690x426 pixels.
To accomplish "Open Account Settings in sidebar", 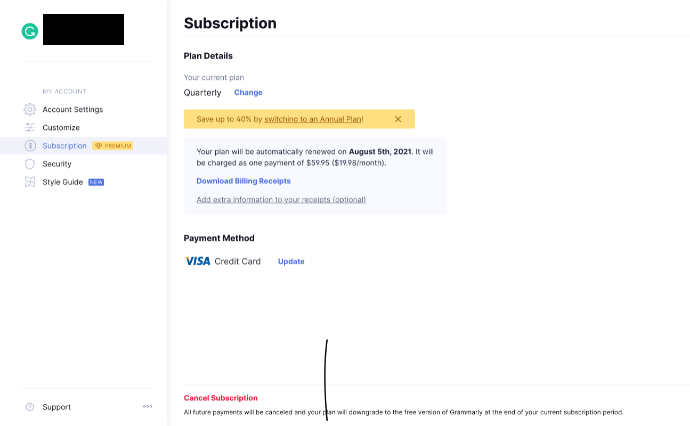I will coord(73,109).
